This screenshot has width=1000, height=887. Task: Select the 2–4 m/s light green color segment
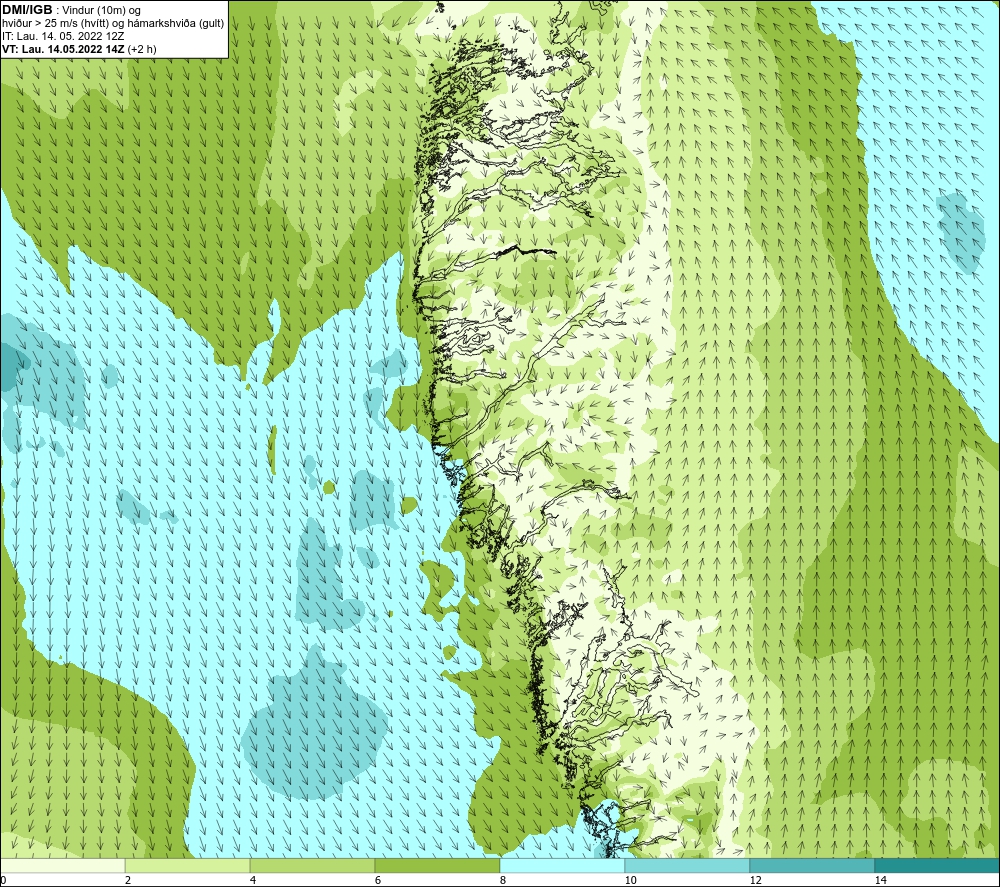pyautogui.click(x=188, y=865)
